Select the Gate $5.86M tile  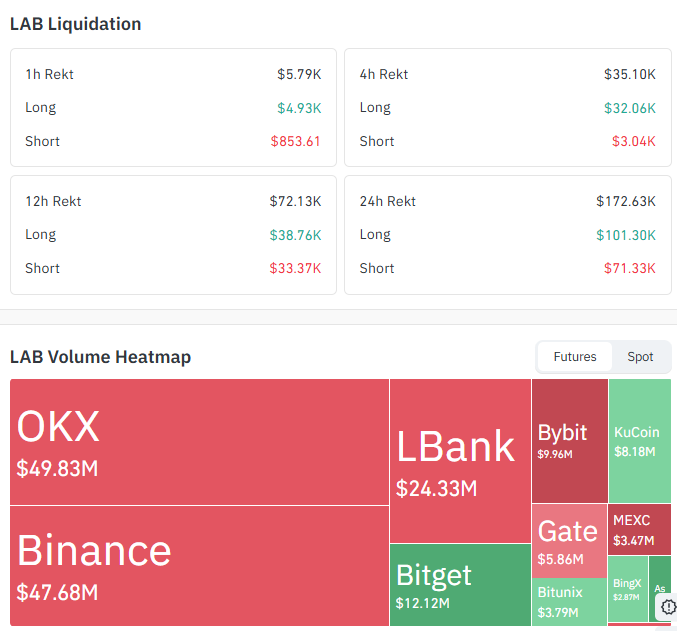coord(569,541)
